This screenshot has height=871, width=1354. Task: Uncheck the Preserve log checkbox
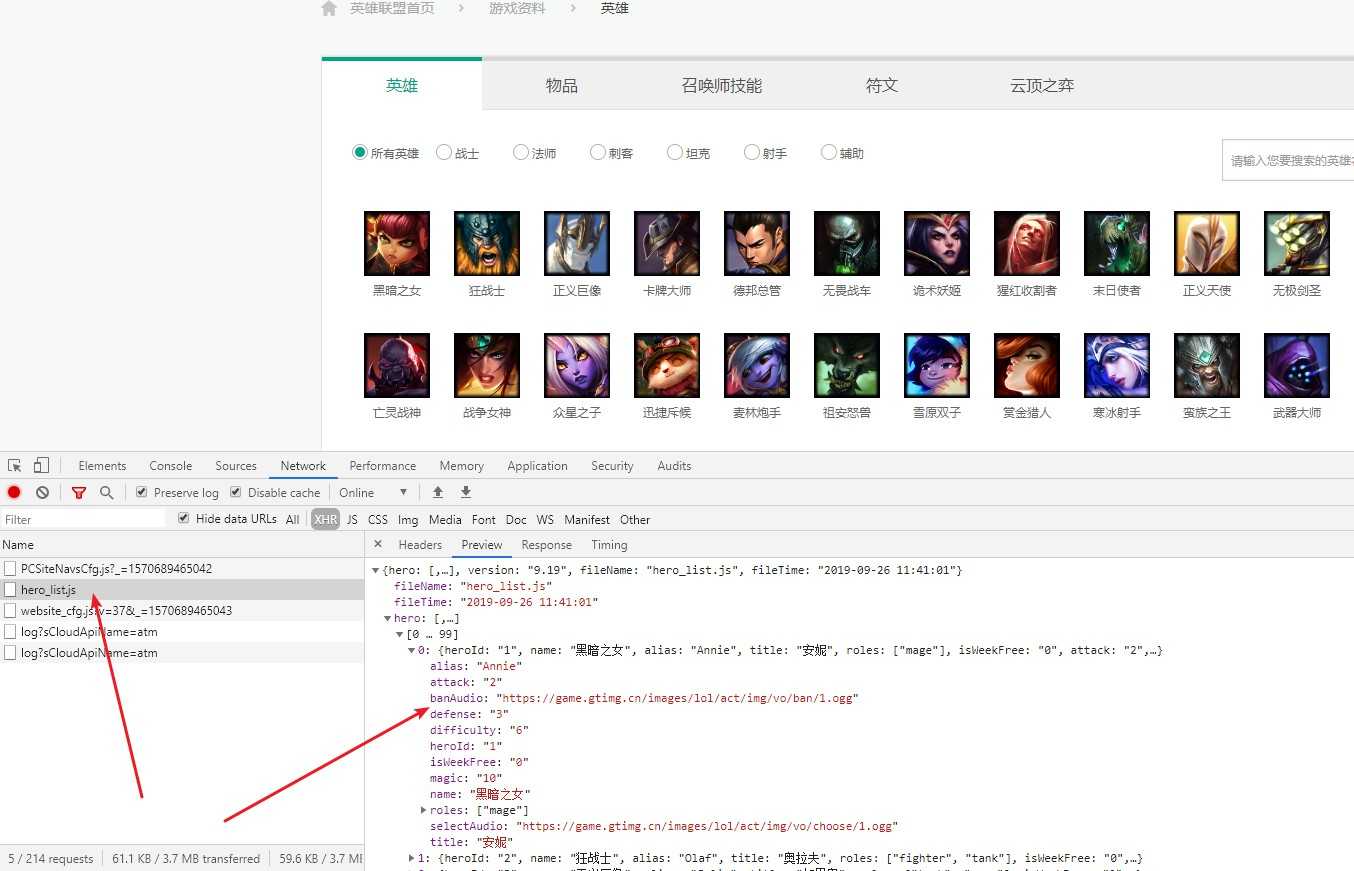point(142,492)
